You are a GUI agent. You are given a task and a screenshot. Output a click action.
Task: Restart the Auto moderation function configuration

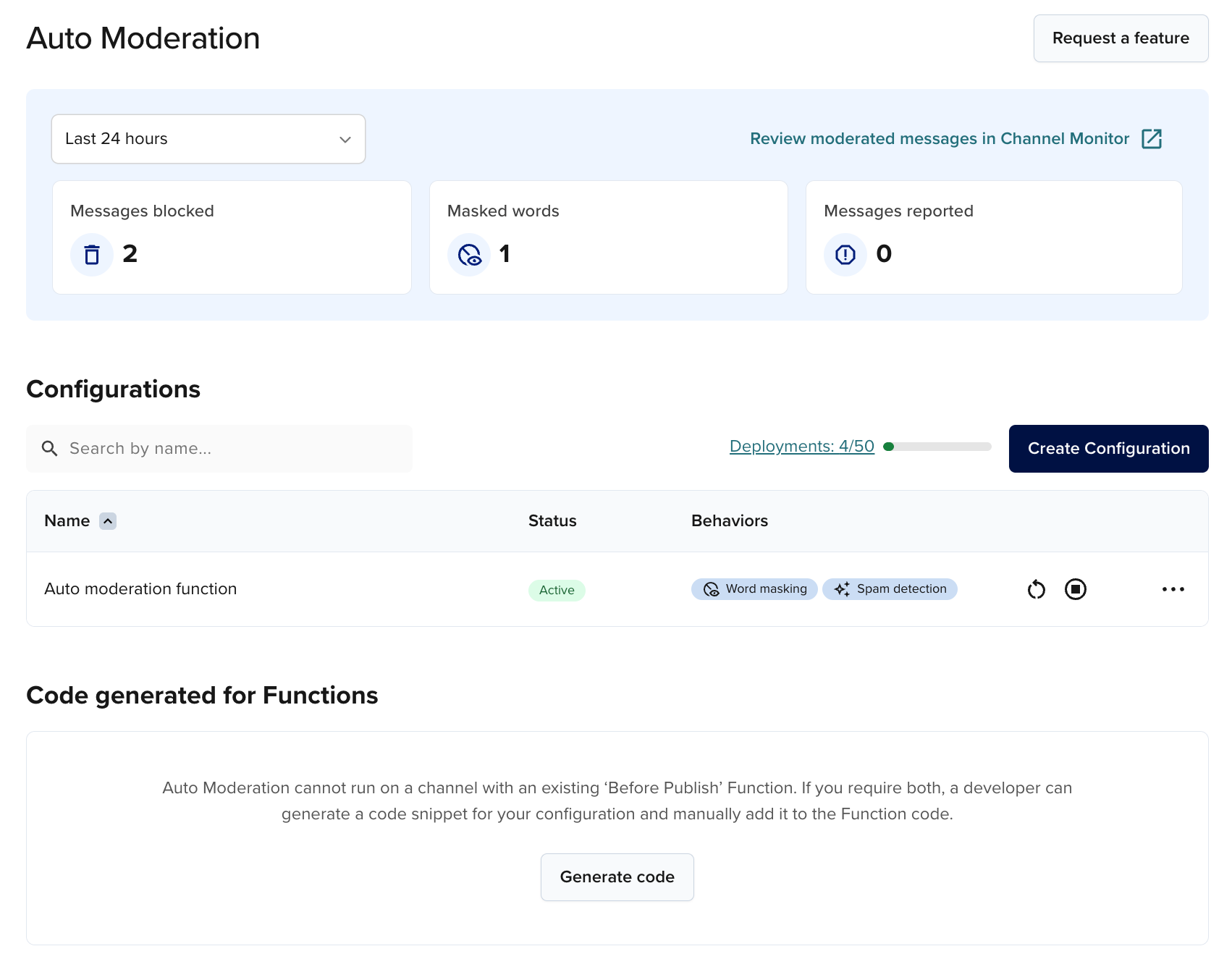coord(1036,589)
